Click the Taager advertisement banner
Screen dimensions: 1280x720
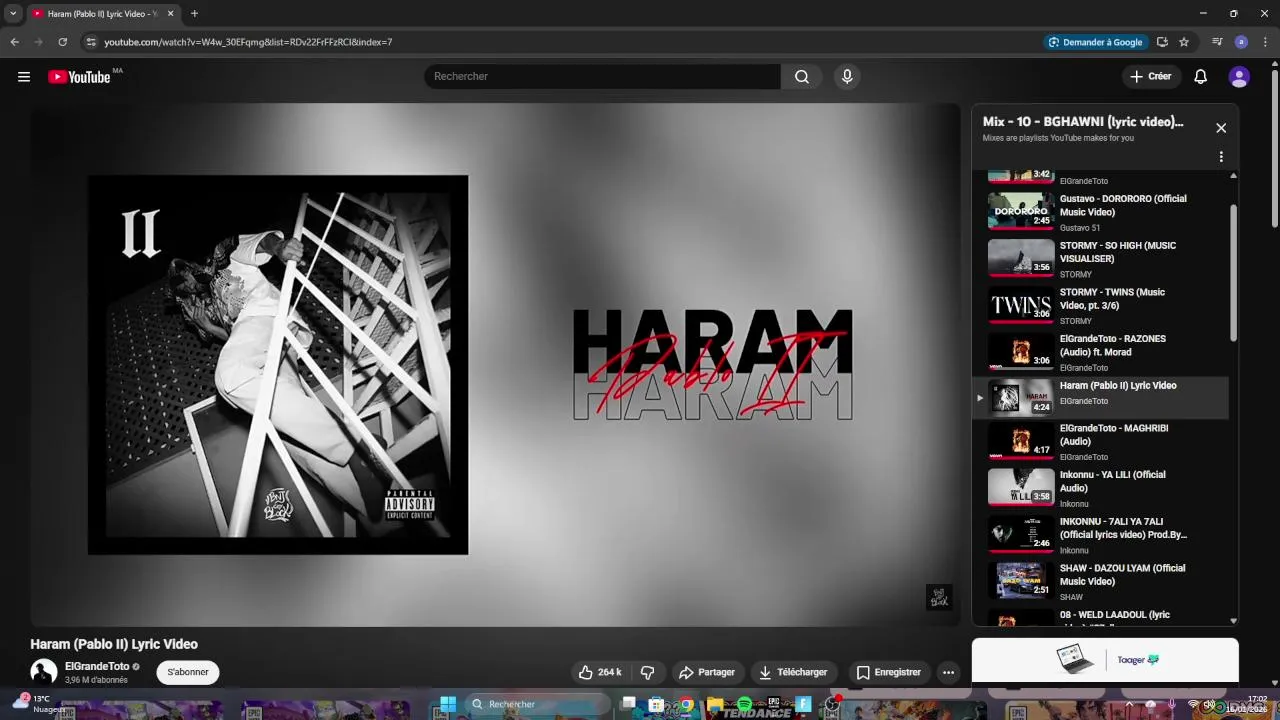1105,660
